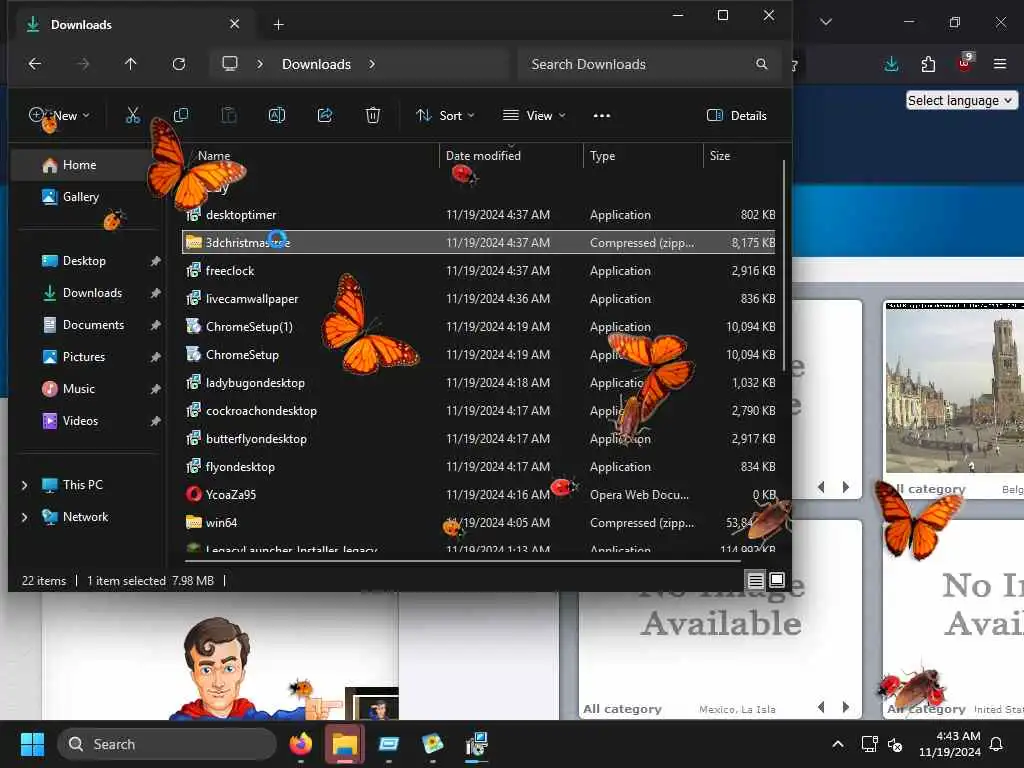Open Videos in quick access
The image size is (1024, 768).
point(80,421)
